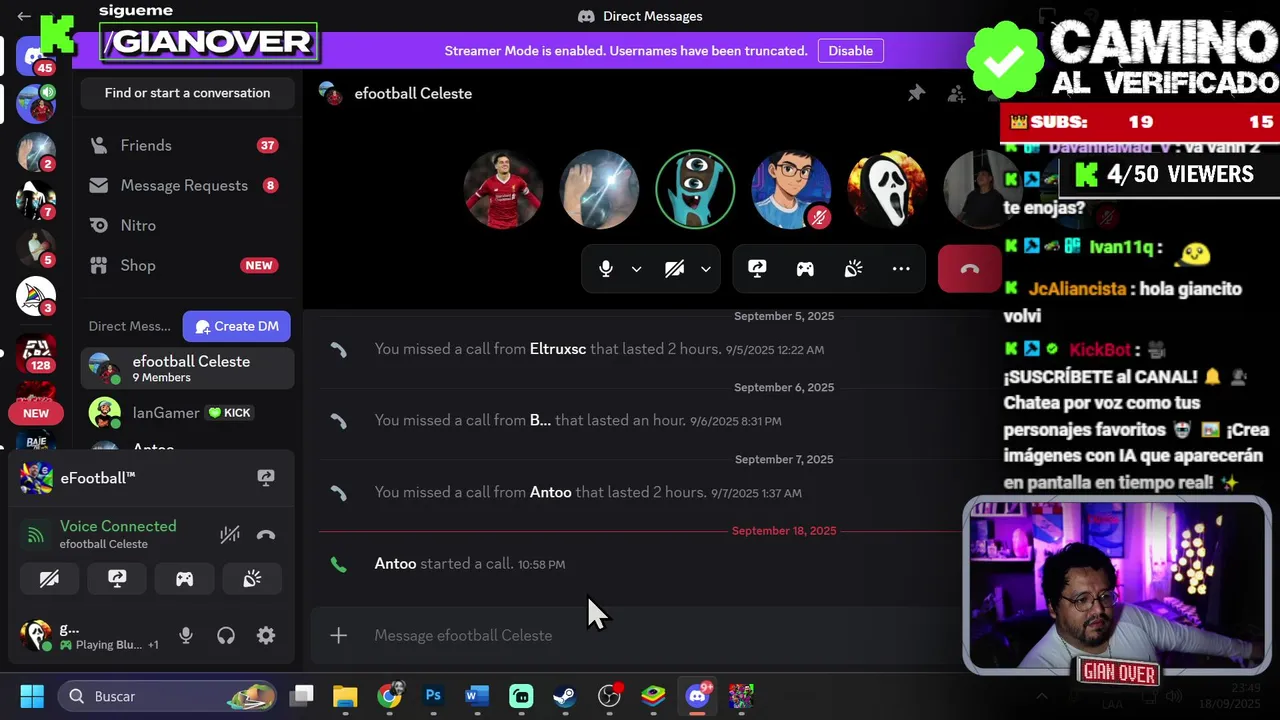1280x720 pixels.
Task: Mute microphone in call controls
Action: [605, 269]
